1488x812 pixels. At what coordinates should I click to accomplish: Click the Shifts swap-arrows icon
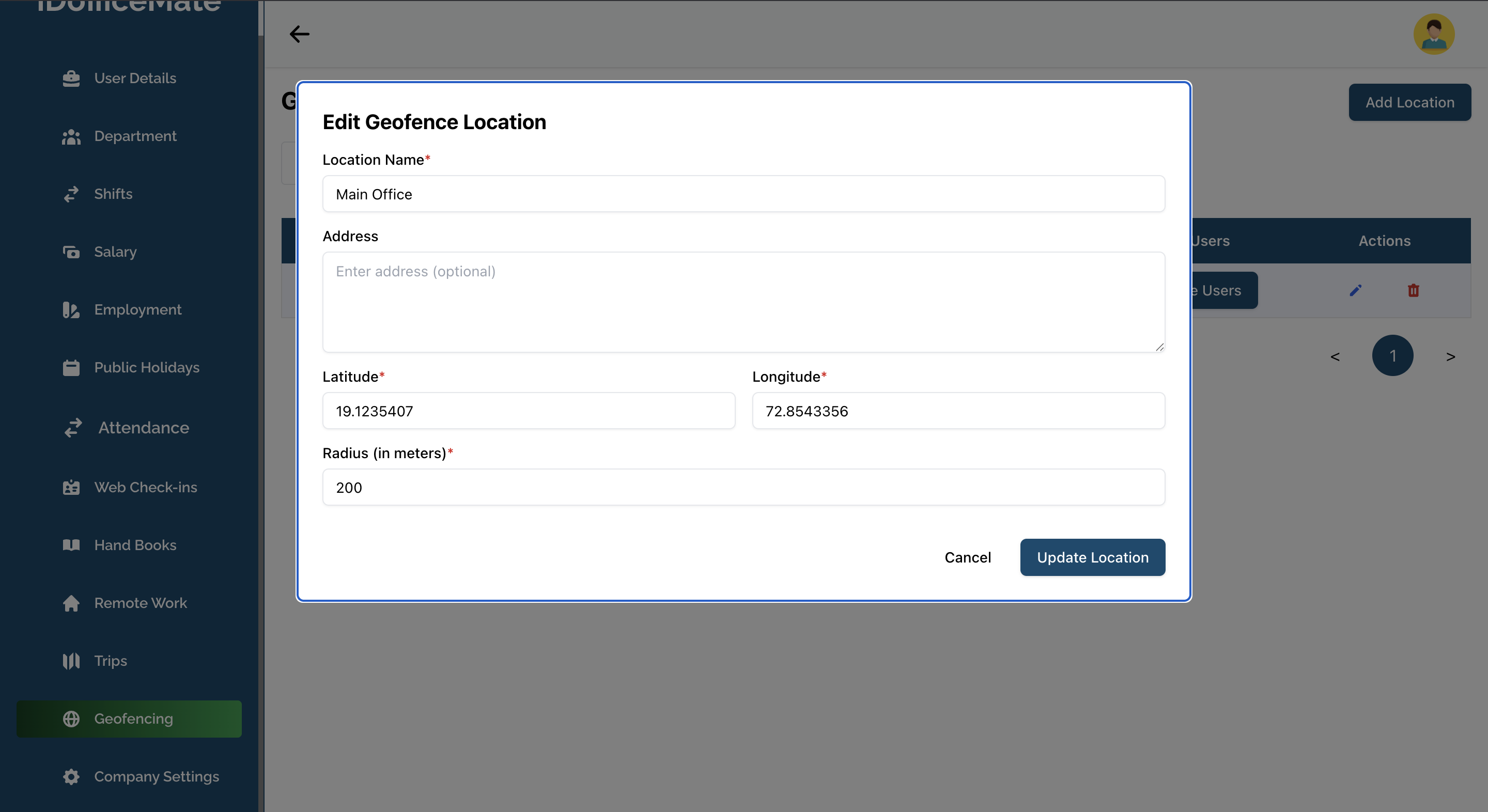click(71, 194)
